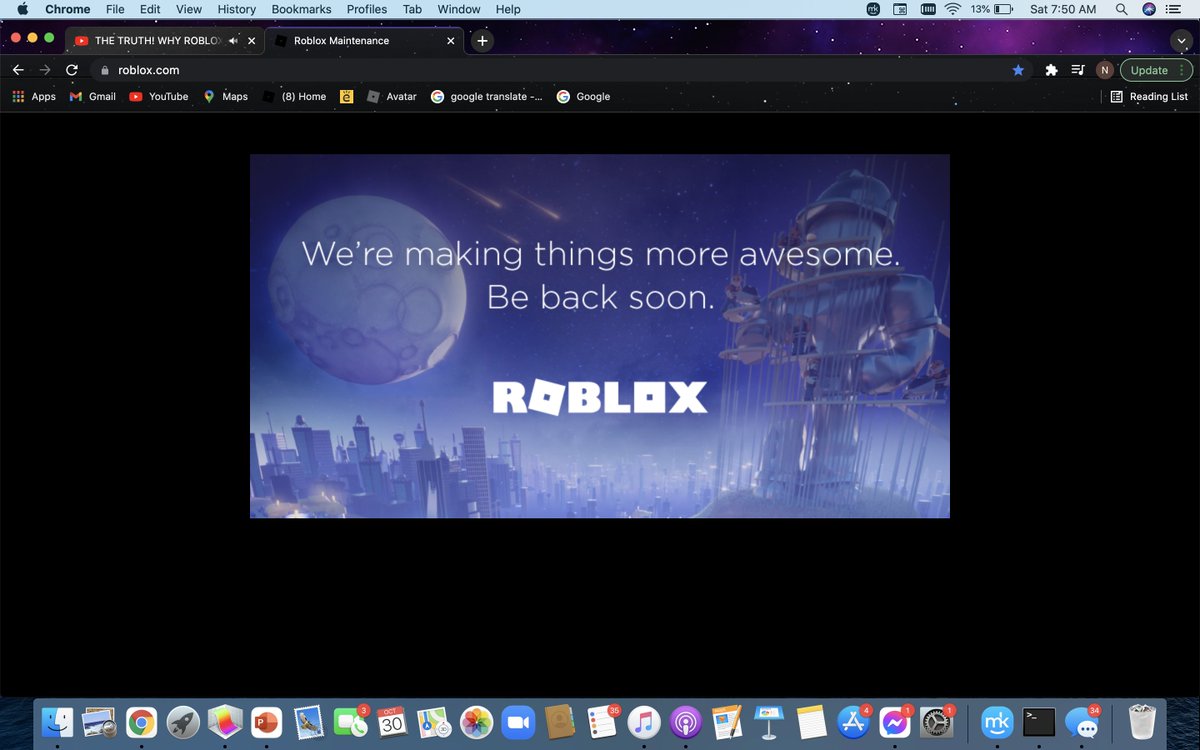Open the Help menu
Screen dimensions: 1200x750
[508, 9]
